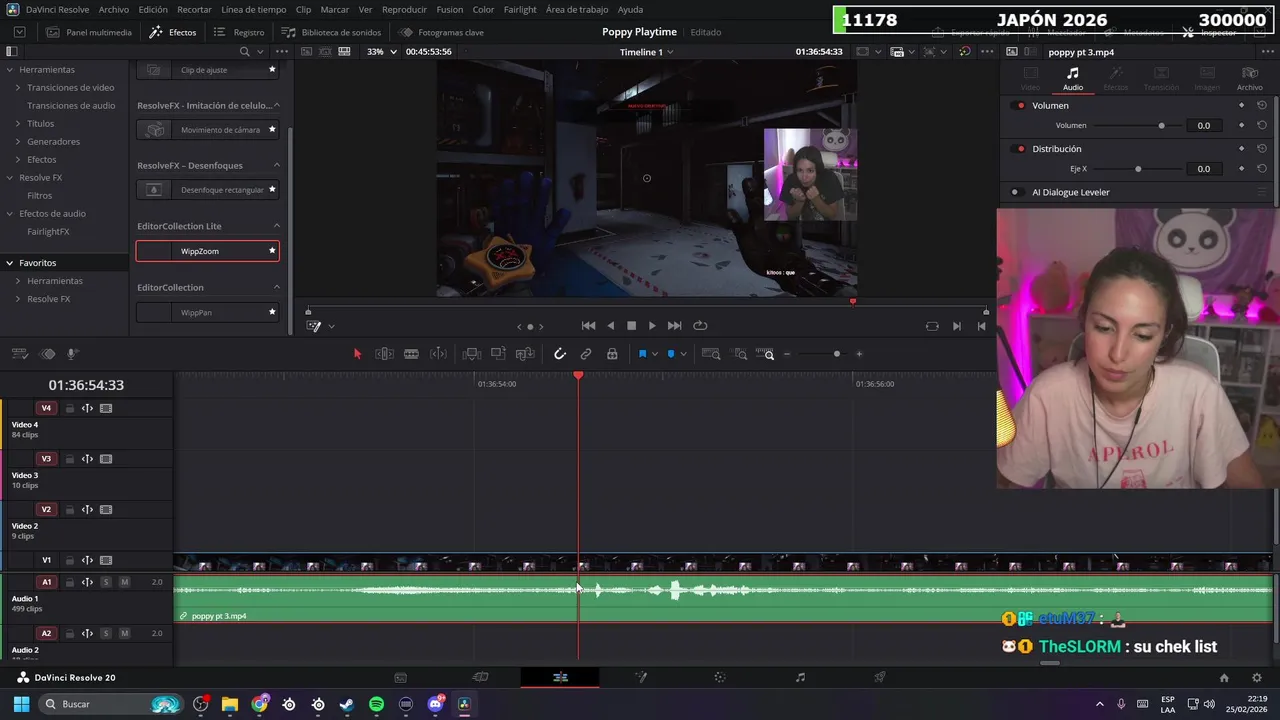1280x720 pixels.
Task: Select the Audio tab in Inspector
Action: pos(1072,78)
